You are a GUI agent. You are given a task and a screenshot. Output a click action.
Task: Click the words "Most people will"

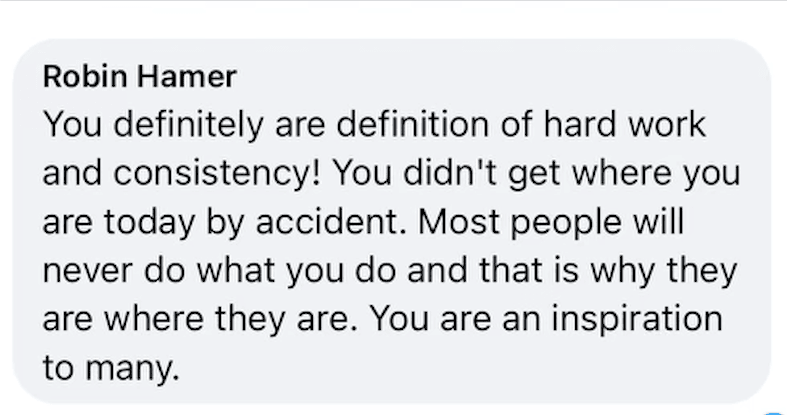pyautogui.click(x=551, y=222)
